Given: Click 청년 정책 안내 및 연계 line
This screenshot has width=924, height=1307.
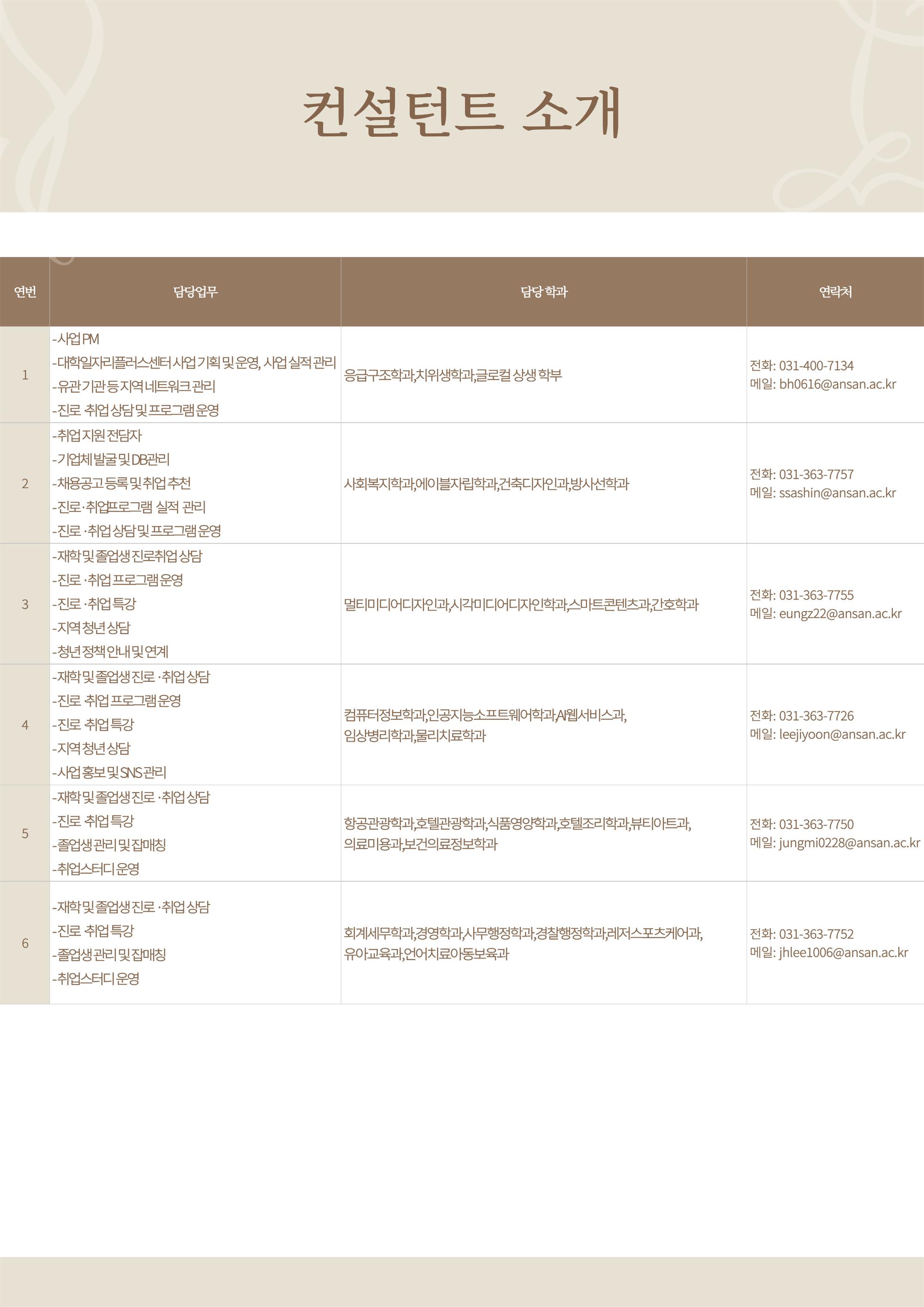Looking at the screenshot, I should [110, 652].
